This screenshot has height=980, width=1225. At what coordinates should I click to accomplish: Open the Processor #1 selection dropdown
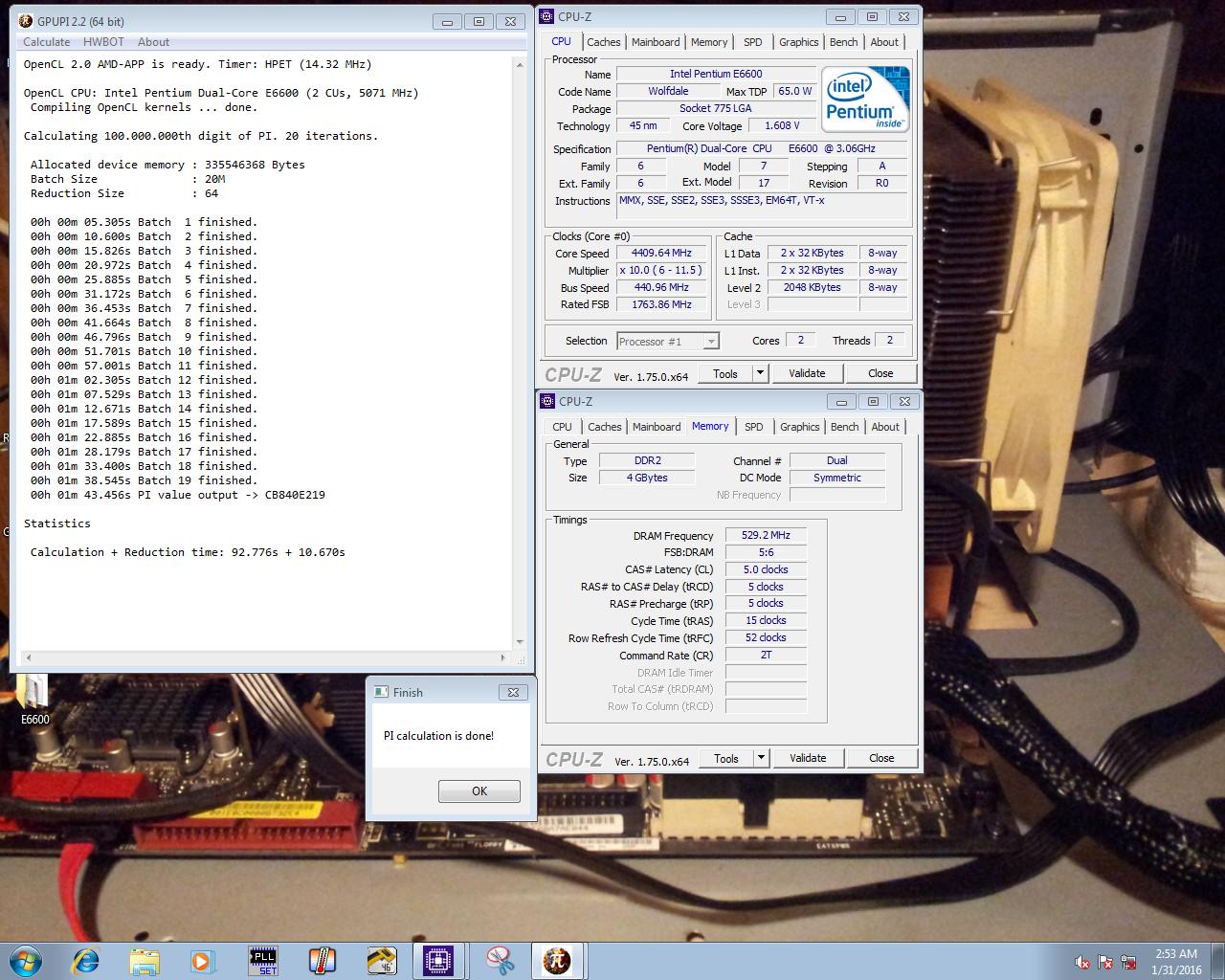(x=668, y=341)
